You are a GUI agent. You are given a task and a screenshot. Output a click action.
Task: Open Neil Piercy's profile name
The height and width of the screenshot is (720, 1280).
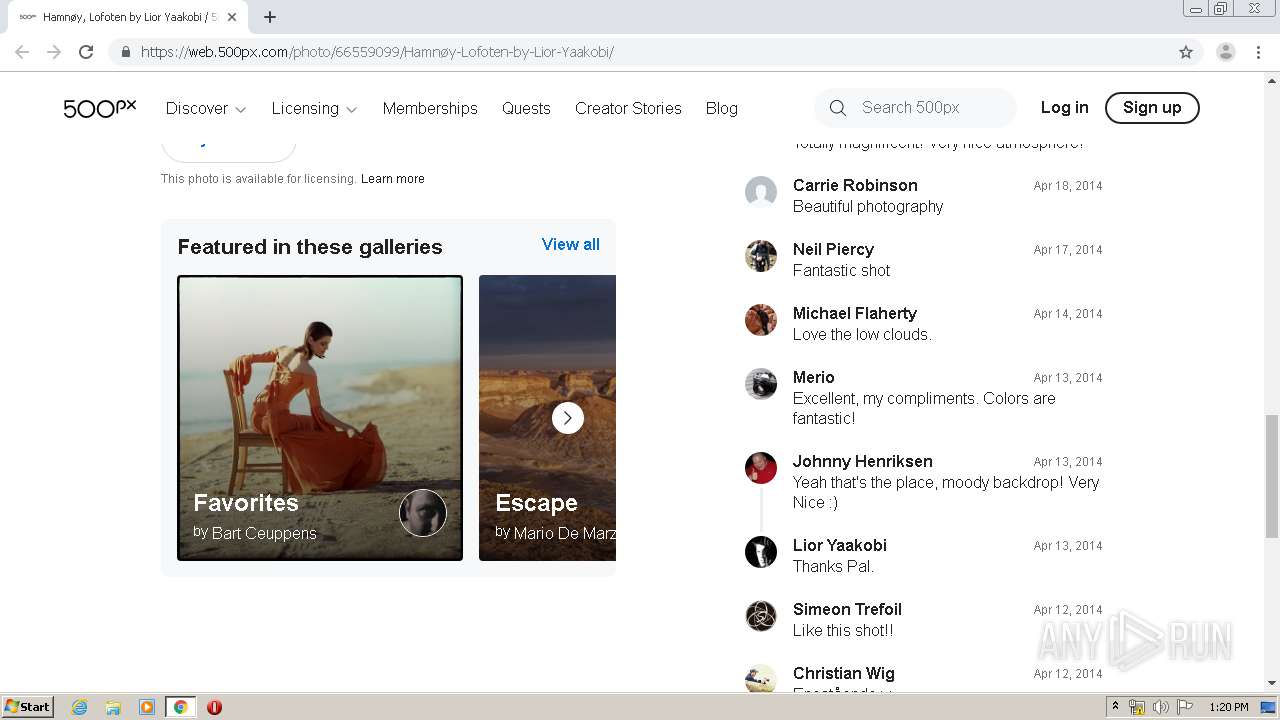(833, 249)
